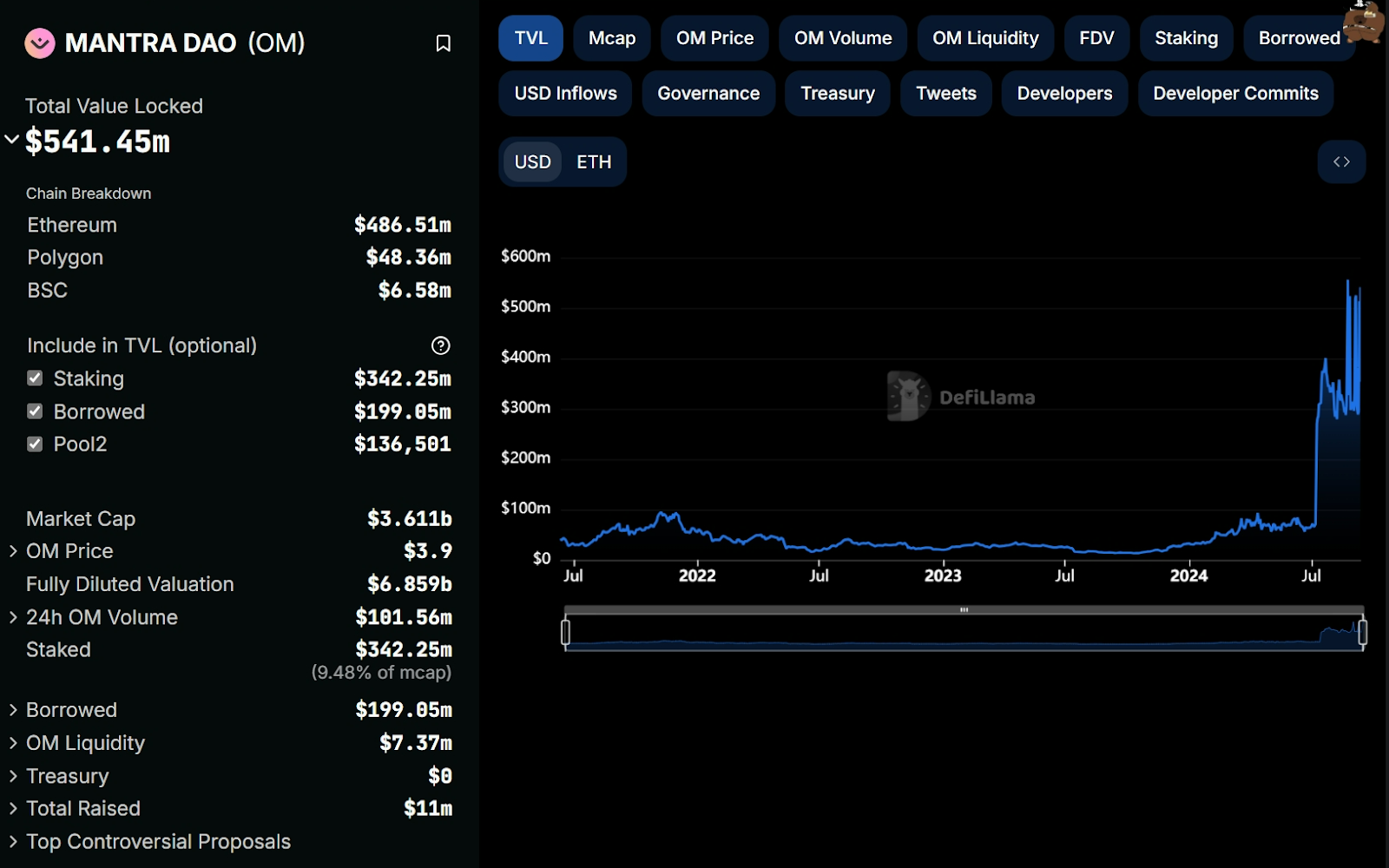The image size is (1389, 868).
Task: Click the TVL spike on chart
Action: pos(1348,281)
